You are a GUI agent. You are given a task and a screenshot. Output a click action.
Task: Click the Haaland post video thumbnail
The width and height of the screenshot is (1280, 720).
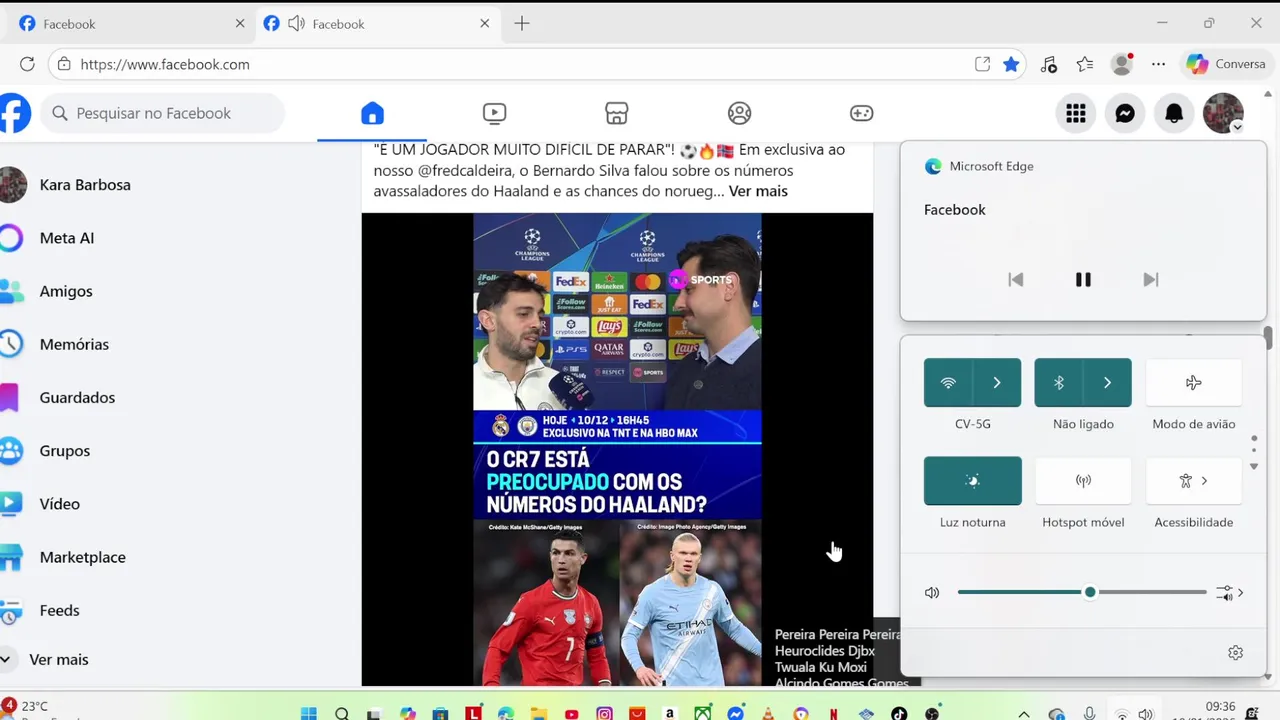point(617,449)
